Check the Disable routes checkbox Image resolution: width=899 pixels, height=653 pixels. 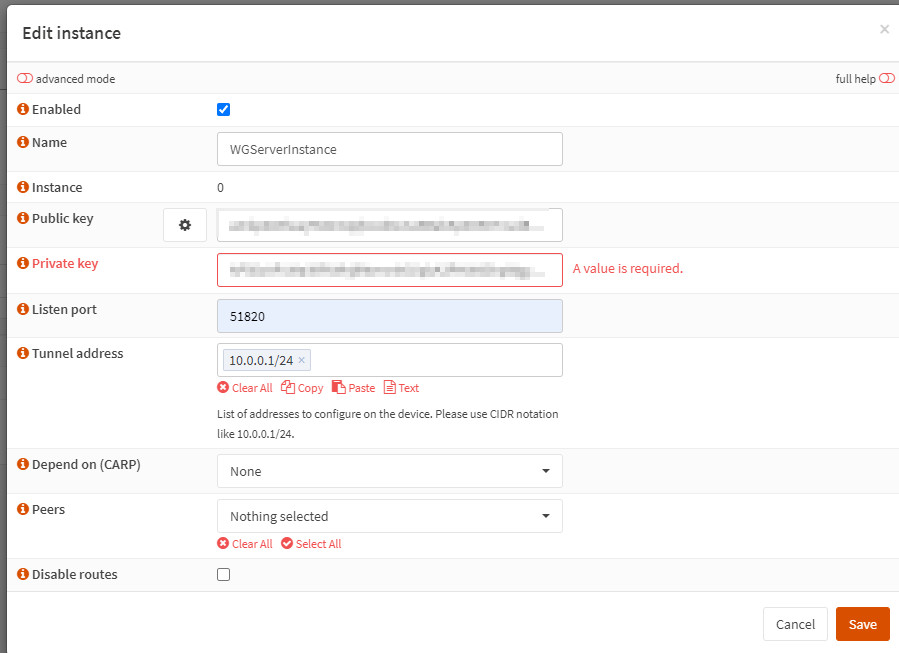tap(224, 574)
